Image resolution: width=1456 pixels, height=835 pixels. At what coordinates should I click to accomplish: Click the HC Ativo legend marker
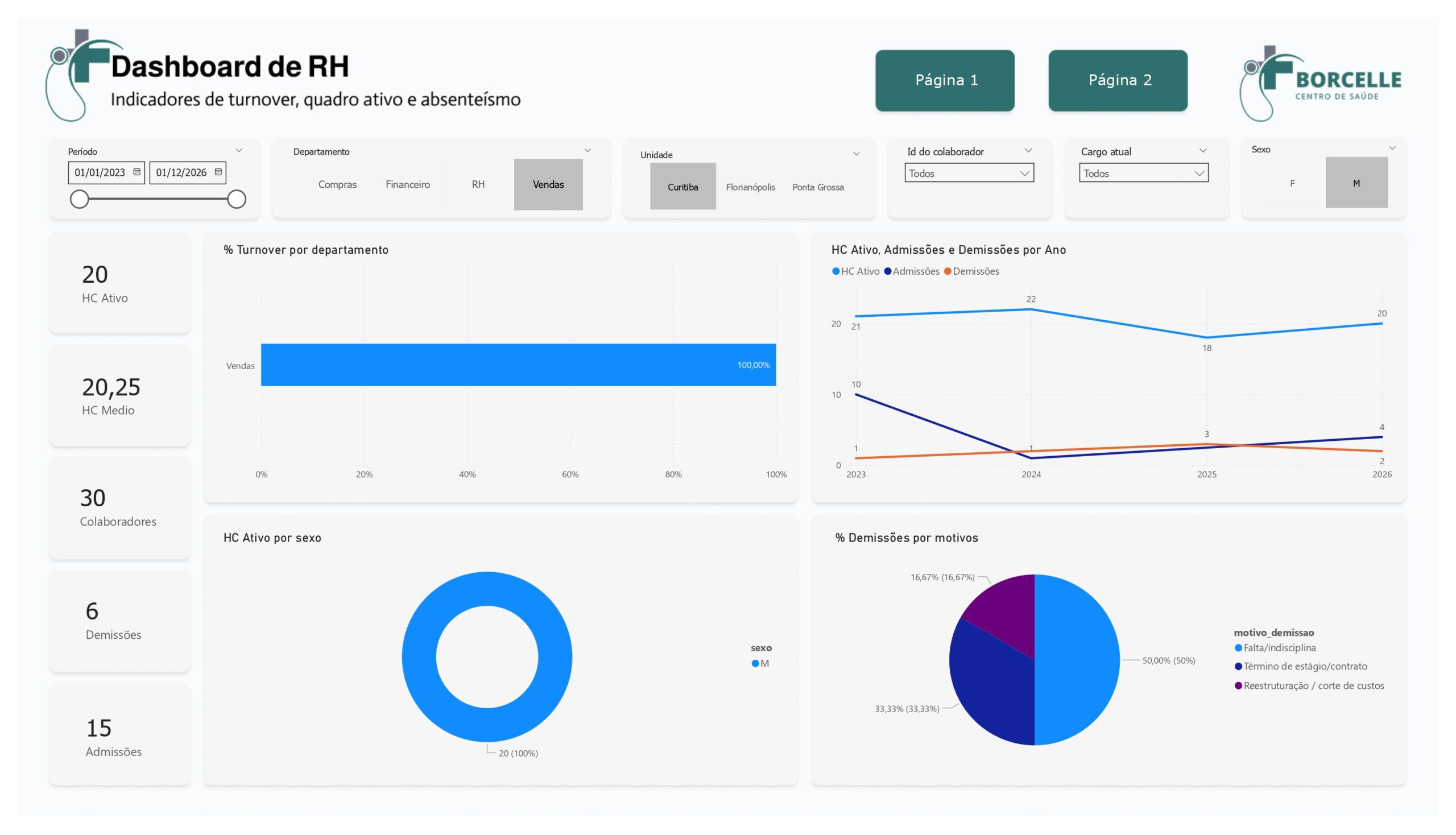tap(835, 271)
